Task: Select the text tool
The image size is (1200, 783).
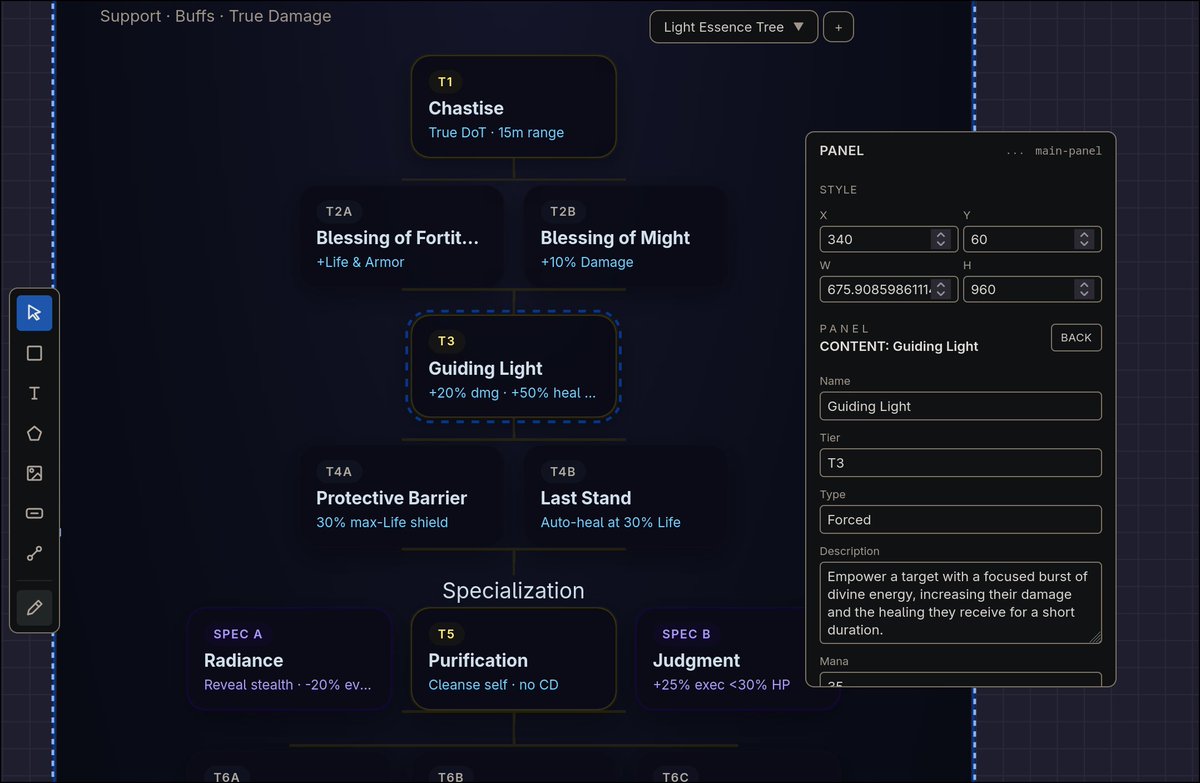Action: coord(34,393)
